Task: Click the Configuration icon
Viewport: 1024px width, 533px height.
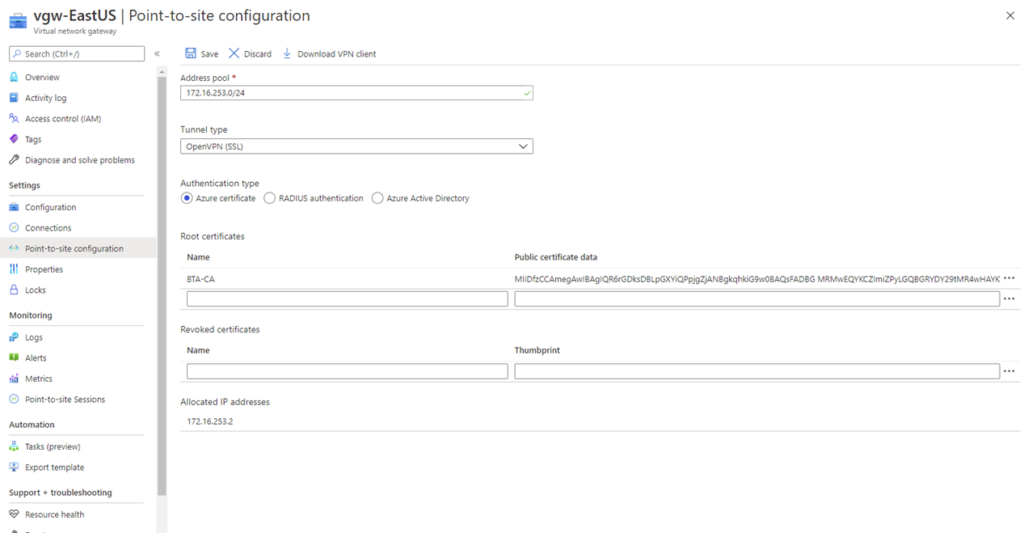Action: (14, 207)
